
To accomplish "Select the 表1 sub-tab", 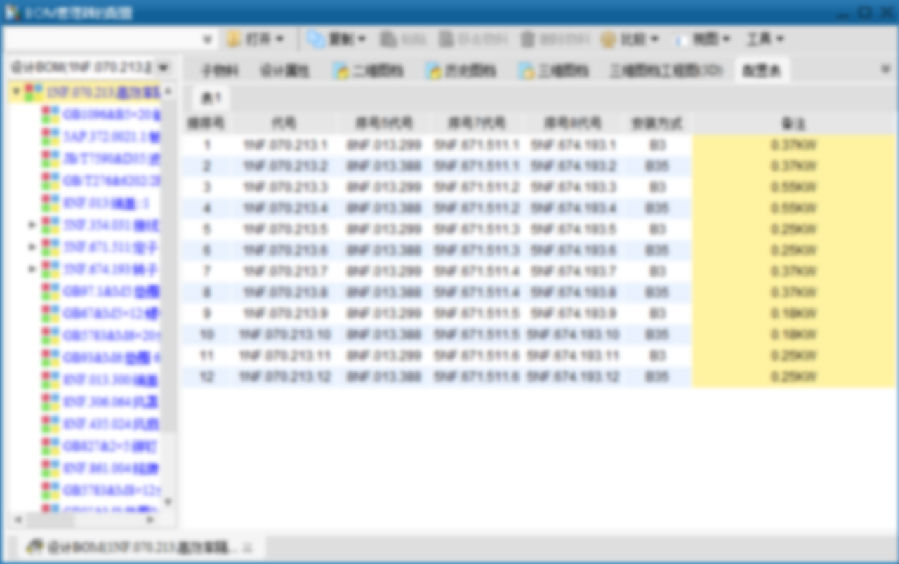I will (x=210, y=98).
